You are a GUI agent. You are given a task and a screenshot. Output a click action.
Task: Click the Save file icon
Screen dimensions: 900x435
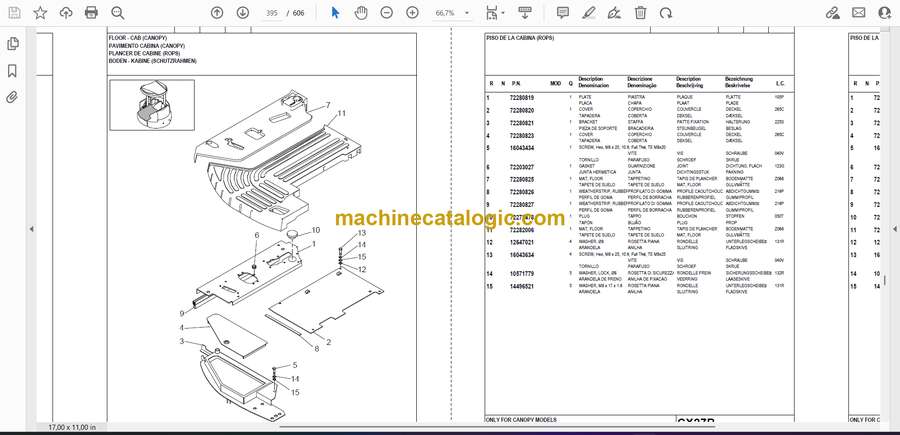point(14,13)
